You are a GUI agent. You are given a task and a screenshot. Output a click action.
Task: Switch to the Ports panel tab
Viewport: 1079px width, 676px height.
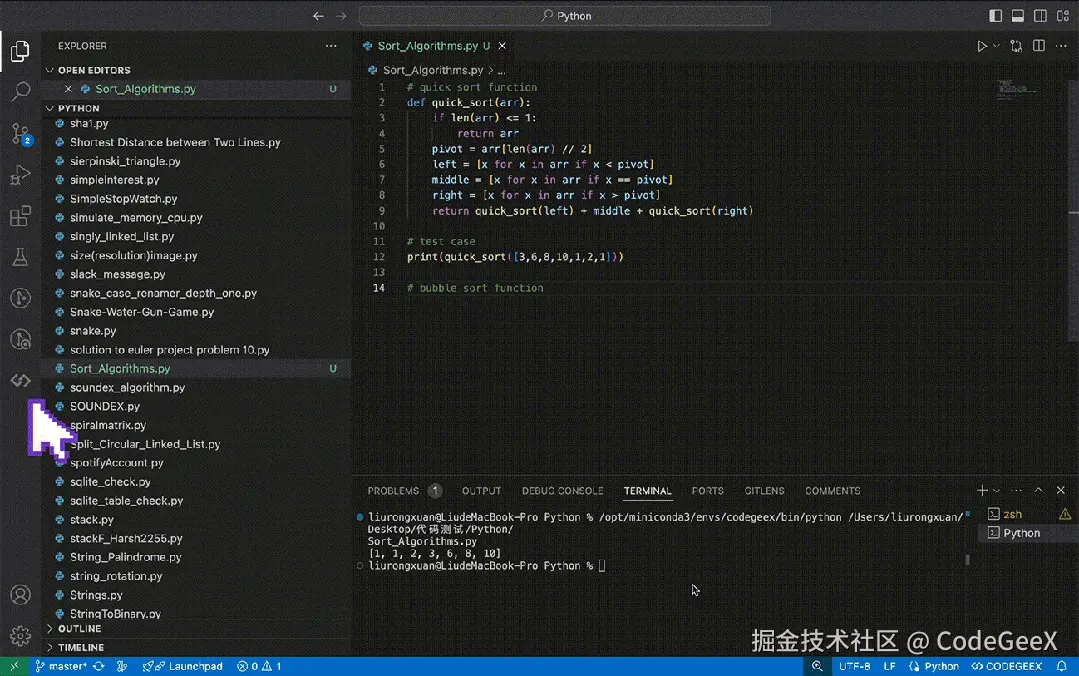707,491
